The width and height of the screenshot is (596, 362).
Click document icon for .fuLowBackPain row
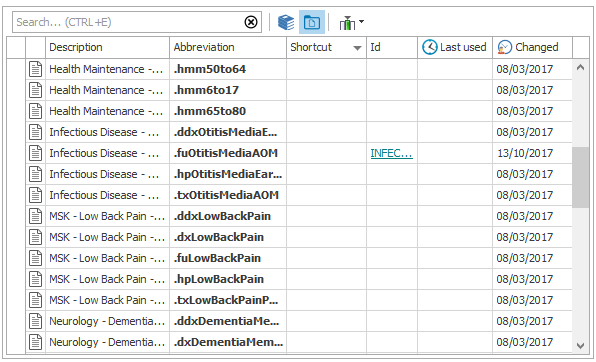click(35, 258)
